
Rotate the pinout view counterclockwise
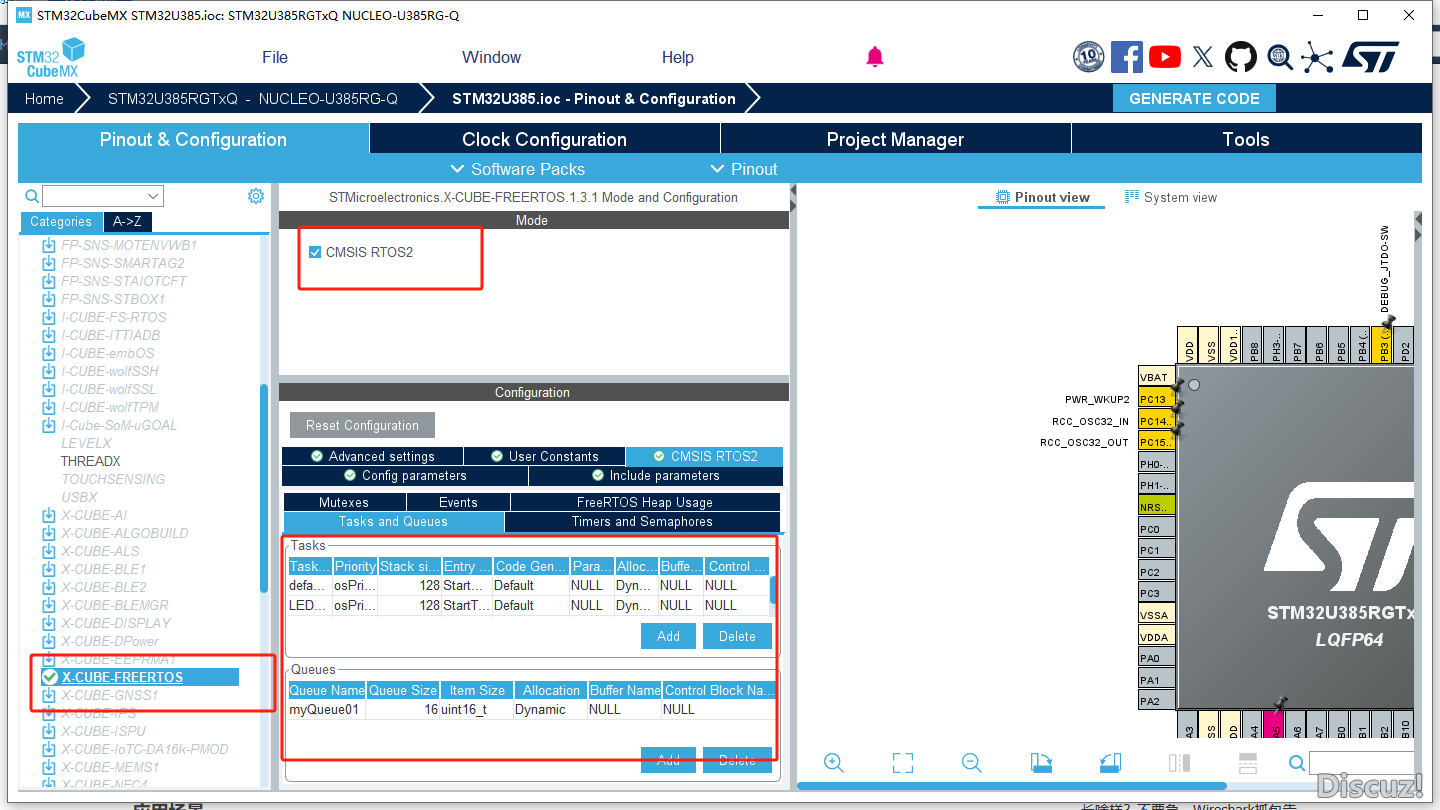(1110, 763)
